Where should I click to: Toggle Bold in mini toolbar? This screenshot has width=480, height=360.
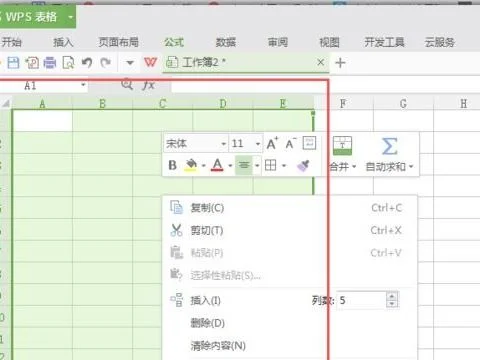coord(172,165)
